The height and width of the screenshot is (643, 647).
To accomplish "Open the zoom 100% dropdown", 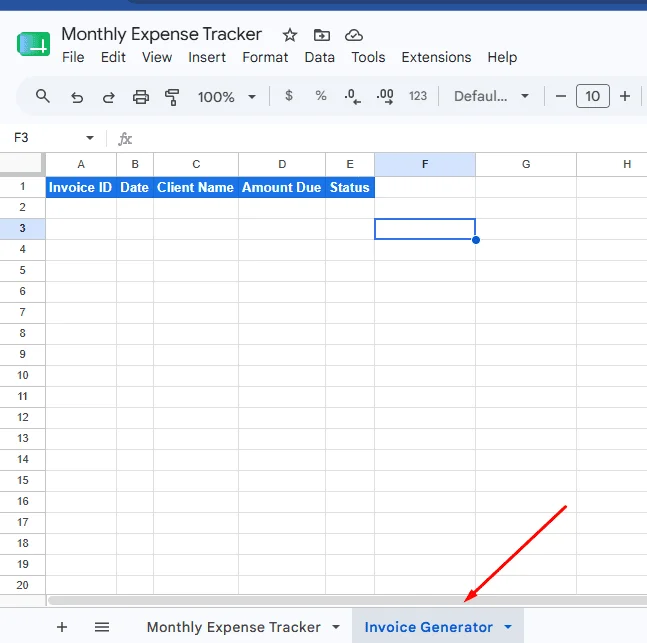I will 226,97.
